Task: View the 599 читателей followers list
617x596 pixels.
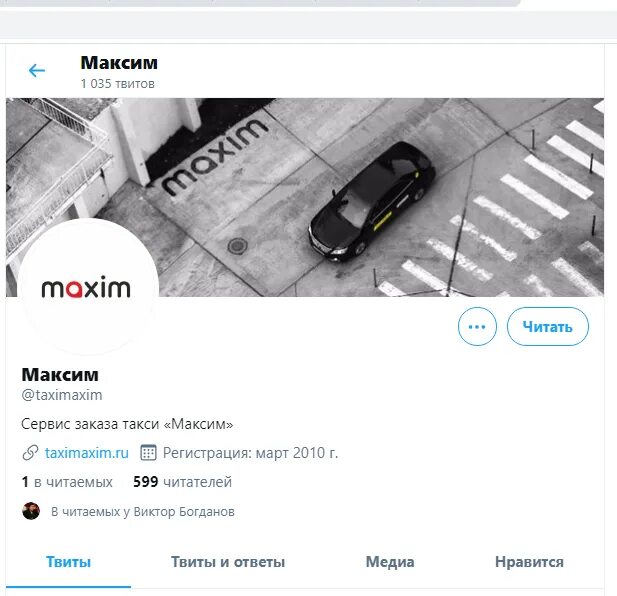Action: [182, 482]
